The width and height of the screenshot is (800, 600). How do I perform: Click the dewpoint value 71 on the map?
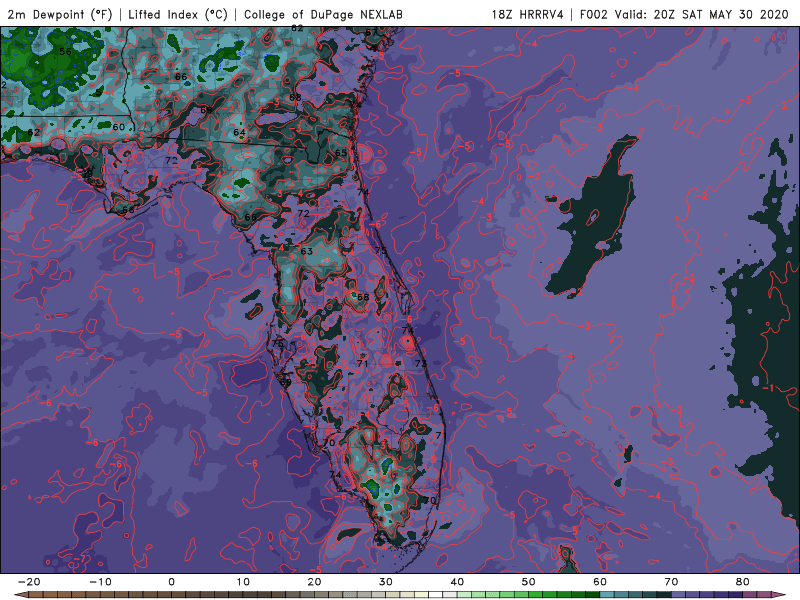click(x=363, y=363)
